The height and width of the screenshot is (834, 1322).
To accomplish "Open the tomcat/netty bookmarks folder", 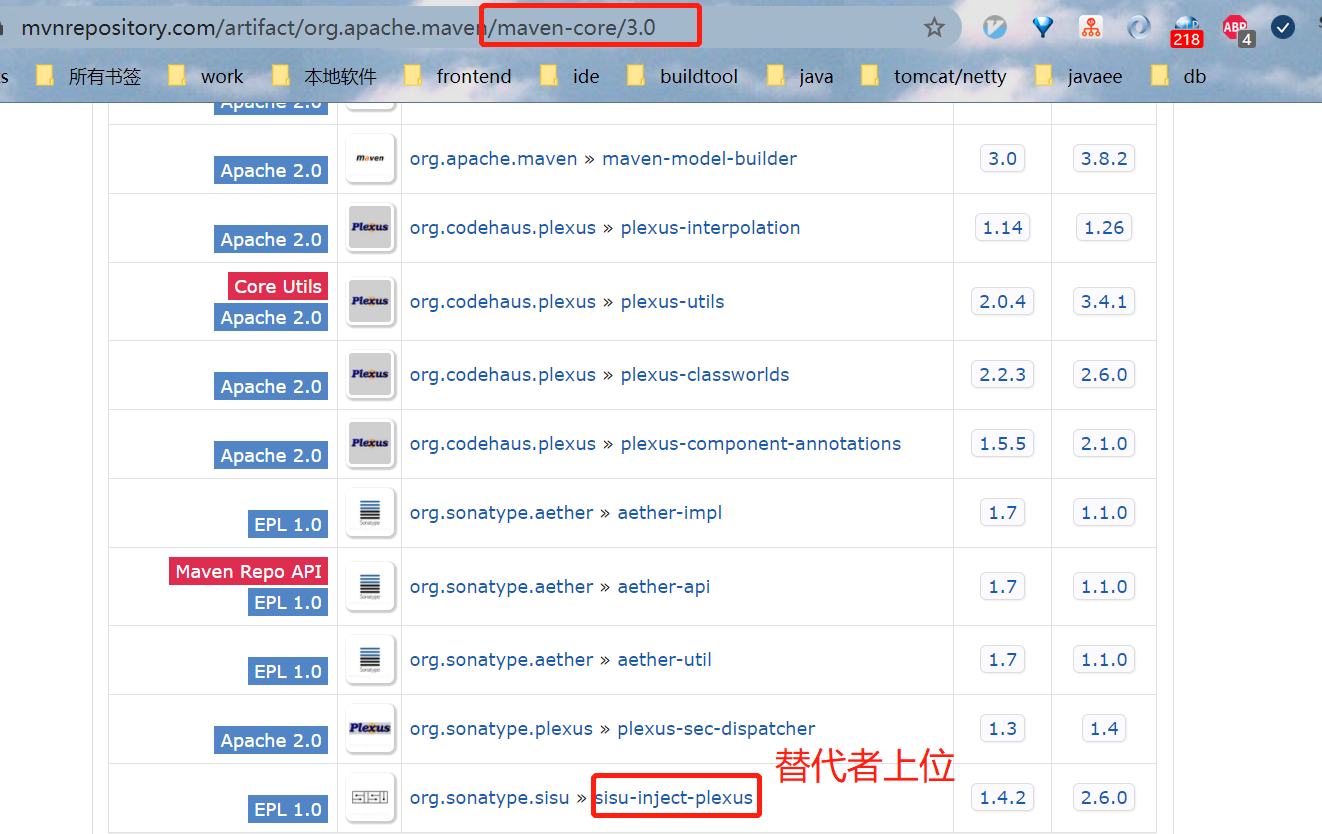I will (x=934, y=76).
